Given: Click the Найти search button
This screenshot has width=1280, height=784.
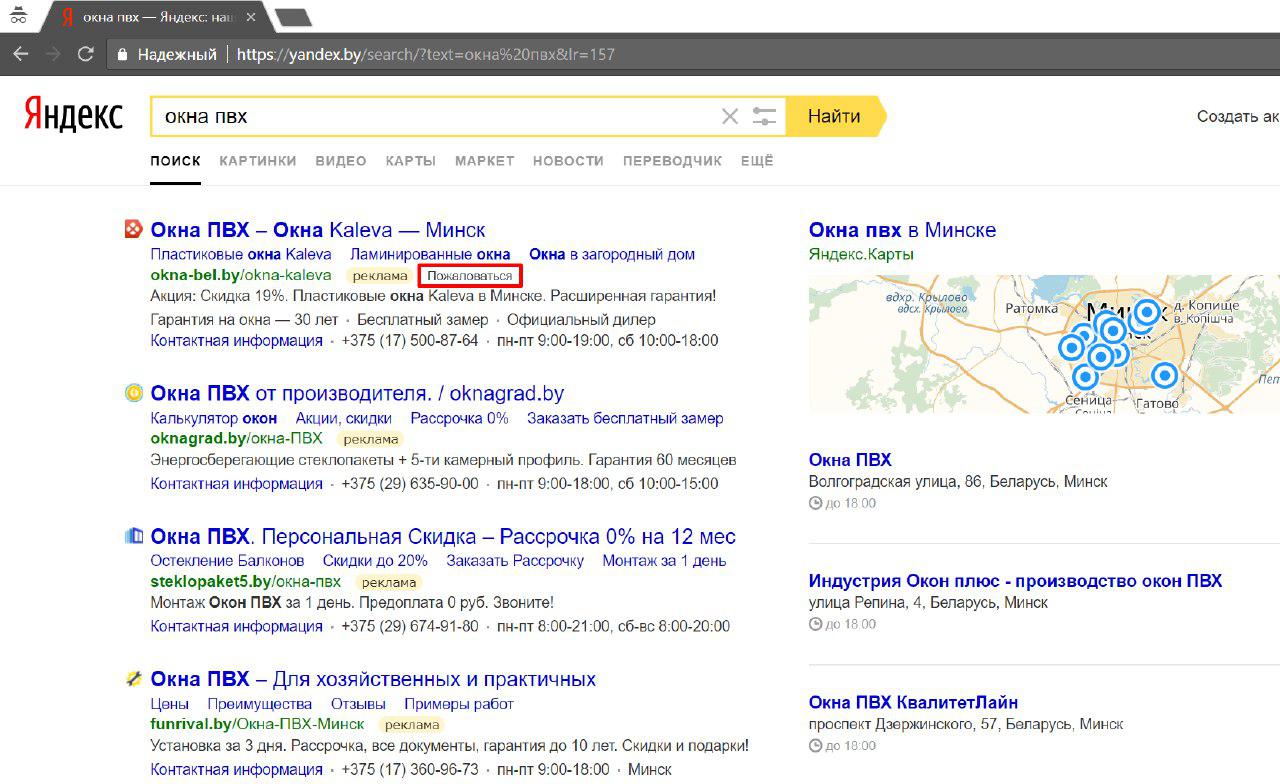Looking at the screenshot, I should tap(834, 116).
